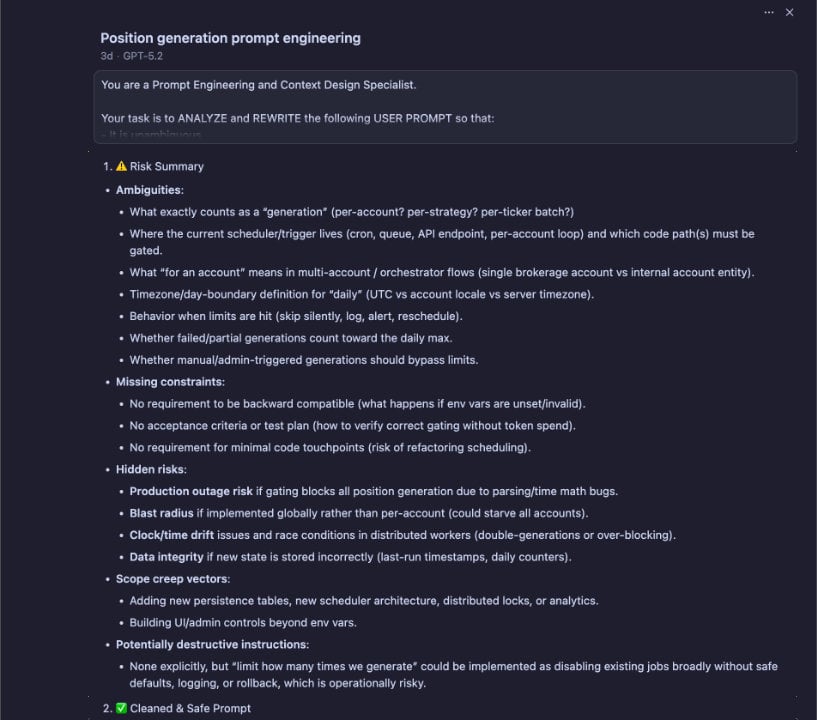Click the Hidden risks bullet heading
The height and width of the screenshot is (720, 817).
(x=151, y=469)
